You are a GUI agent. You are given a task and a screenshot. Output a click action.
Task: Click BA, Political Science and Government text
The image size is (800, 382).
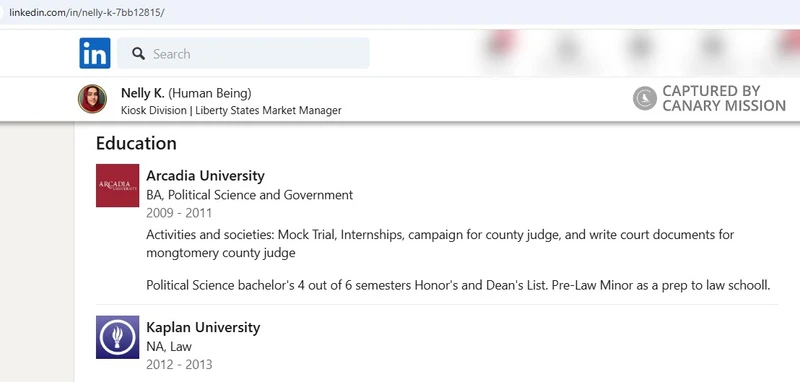tap(249, 195)
